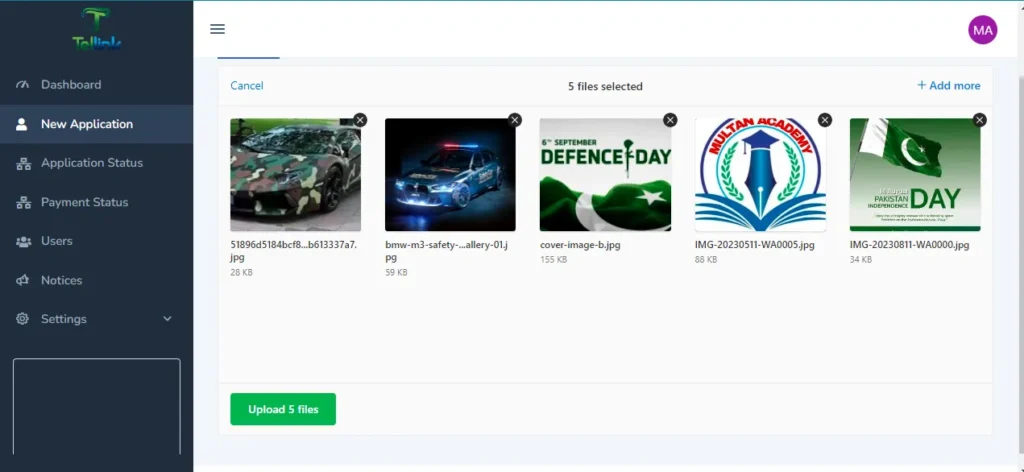Click the Dashboard gauge icon

tap(23, 85)
